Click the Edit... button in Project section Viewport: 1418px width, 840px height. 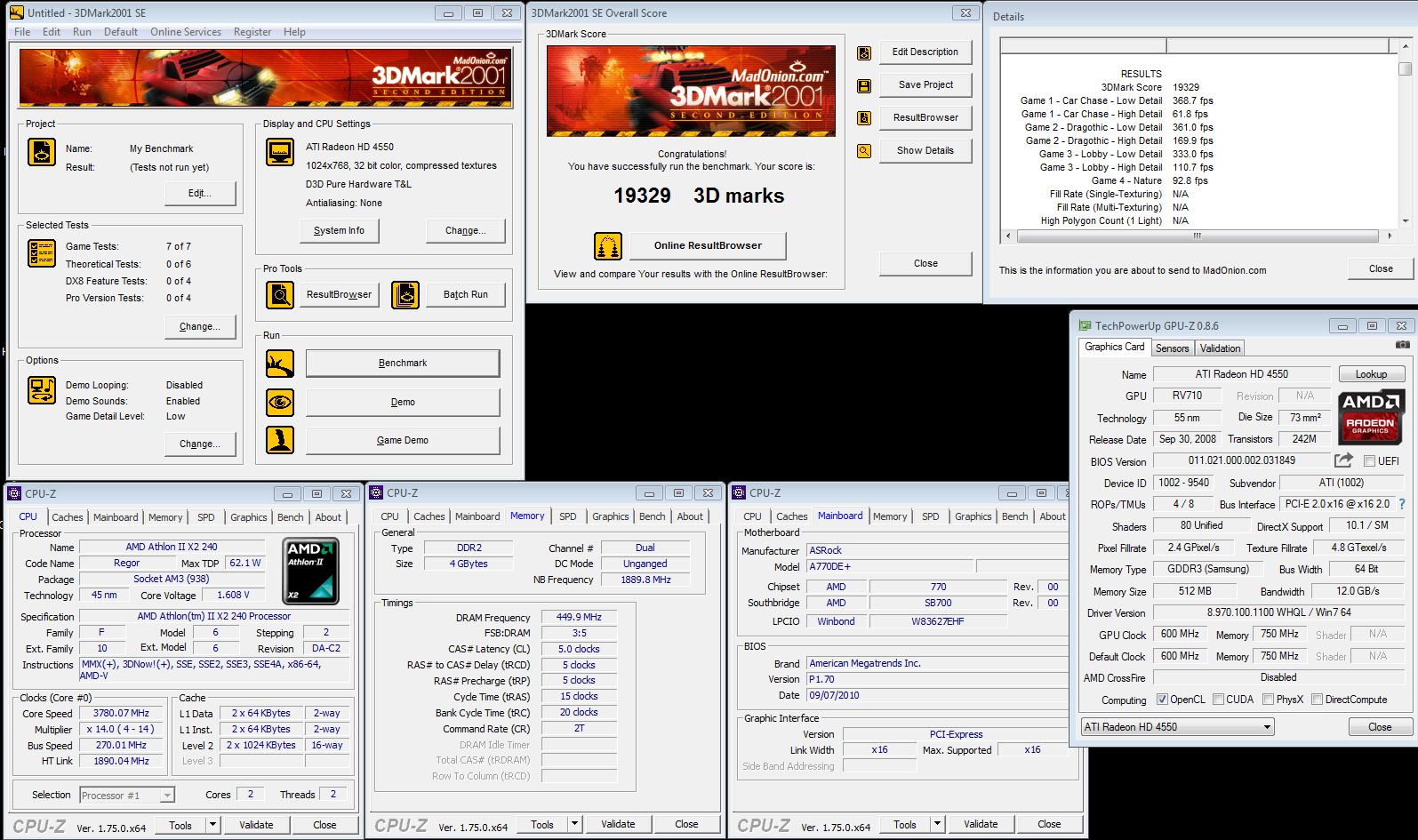(200, 193)
